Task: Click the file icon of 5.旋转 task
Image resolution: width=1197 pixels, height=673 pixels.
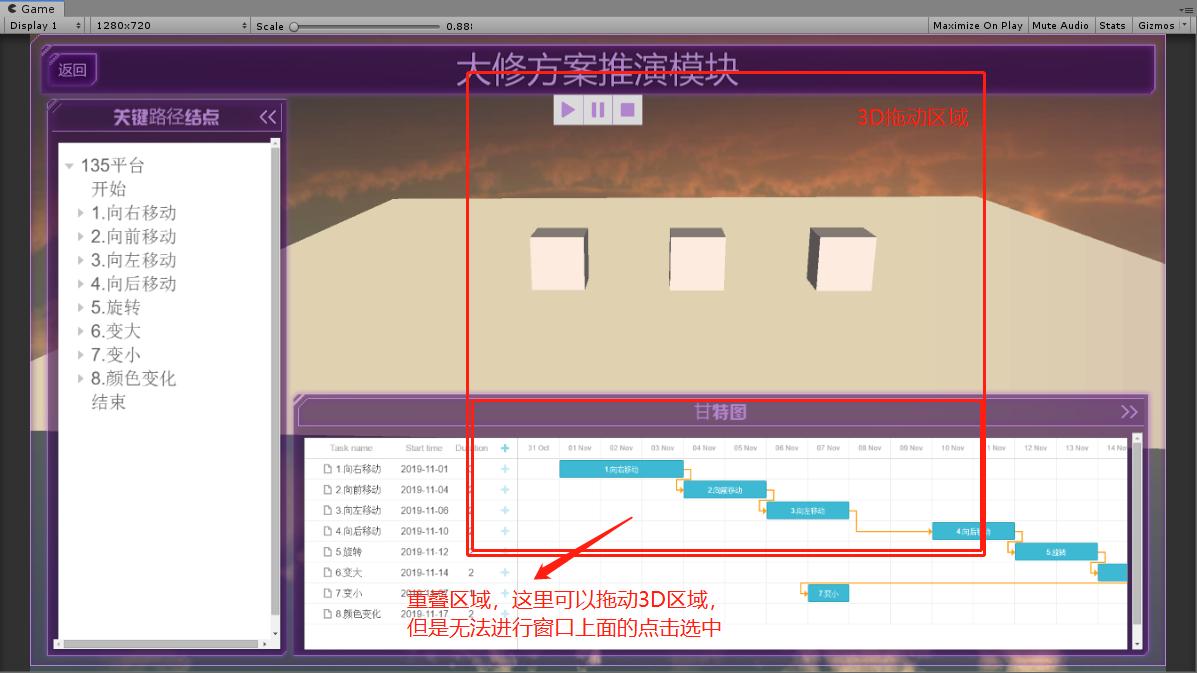Action: 327,551
